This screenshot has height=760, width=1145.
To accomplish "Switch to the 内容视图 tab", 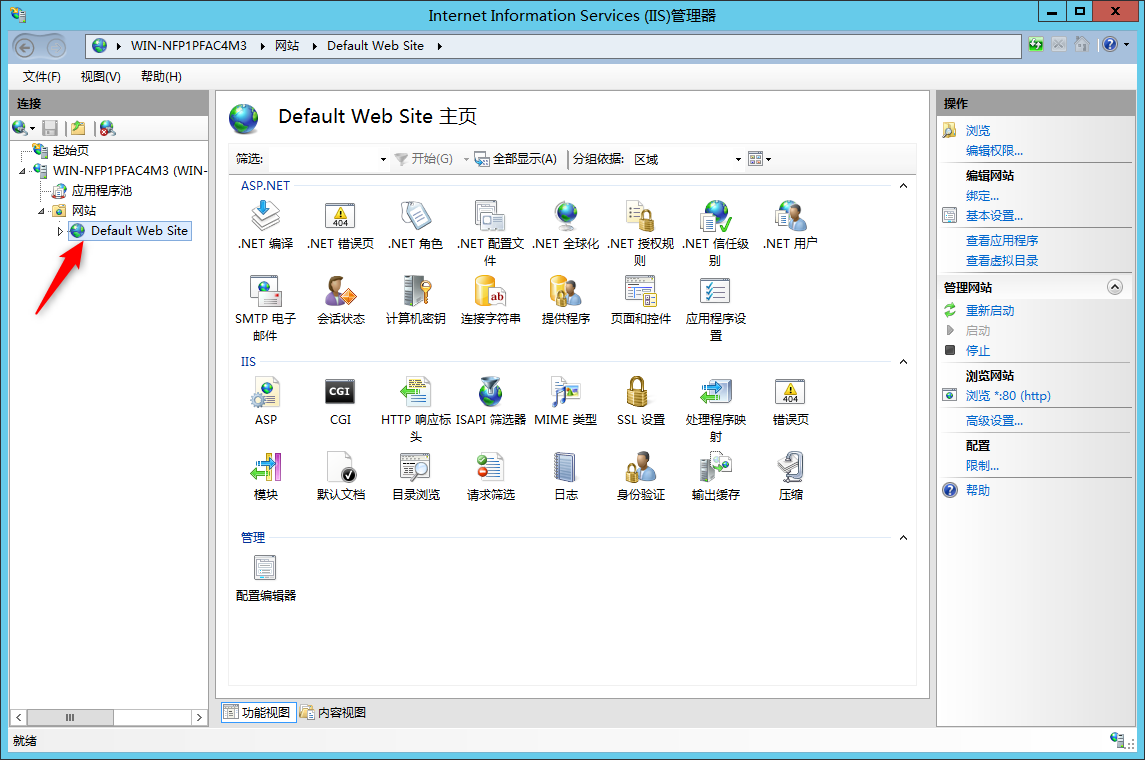I will coord(334,713).
